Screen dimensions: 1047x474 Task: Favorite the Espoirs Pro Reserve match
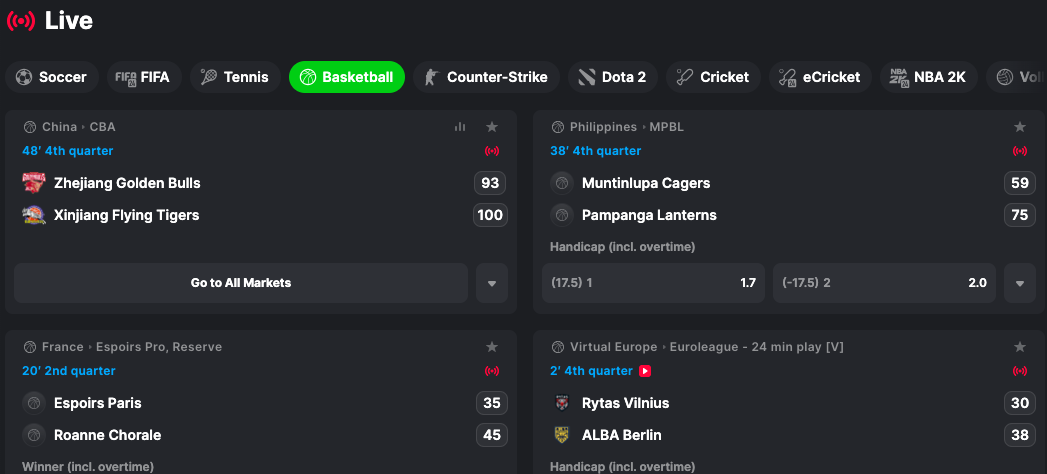click(492, 347)
